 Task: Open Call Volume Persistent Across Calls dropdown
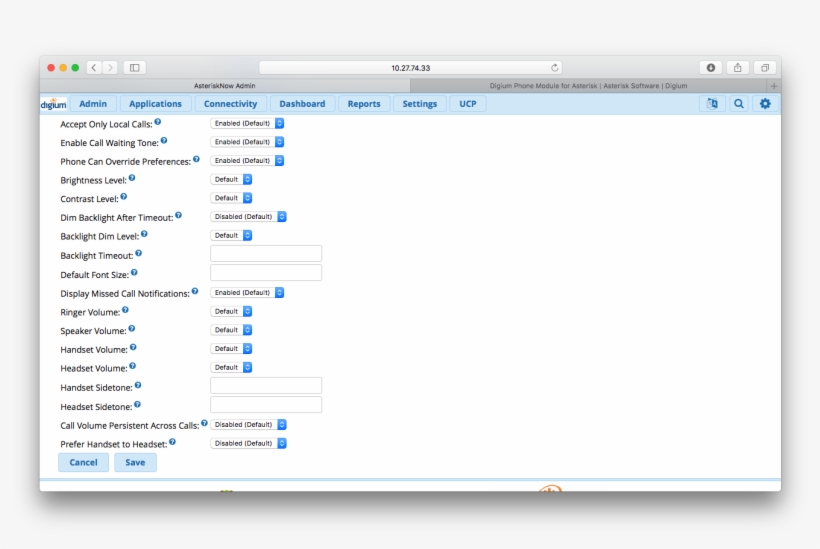point(248,425)
